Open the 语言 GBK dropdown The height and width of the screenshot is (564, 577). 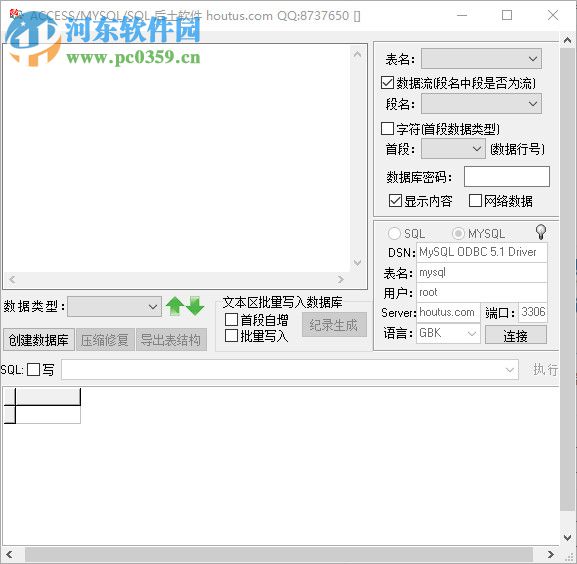tap(448, 333)
